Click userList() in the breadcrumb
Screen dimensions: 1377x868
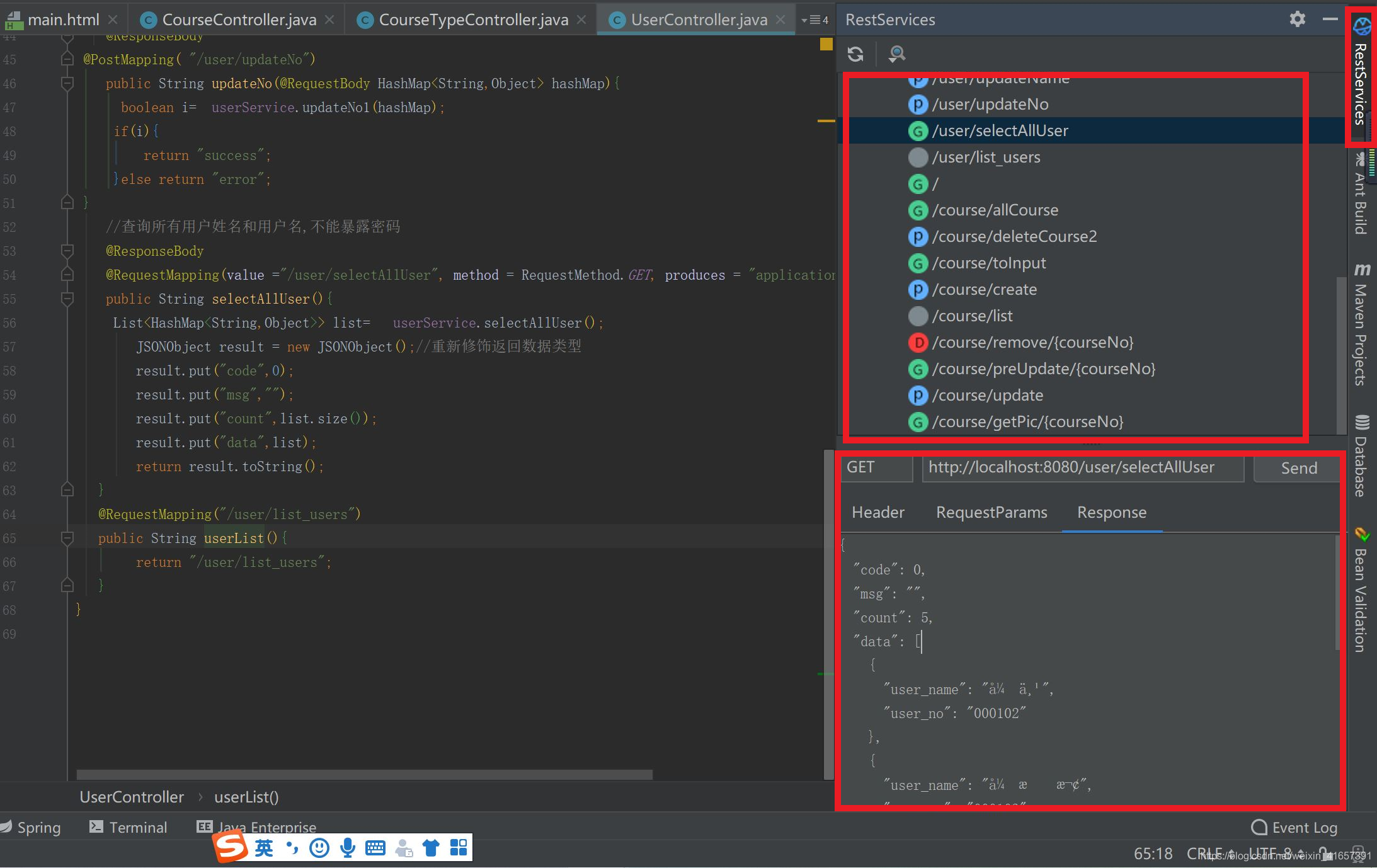click(x=246, y=797)
